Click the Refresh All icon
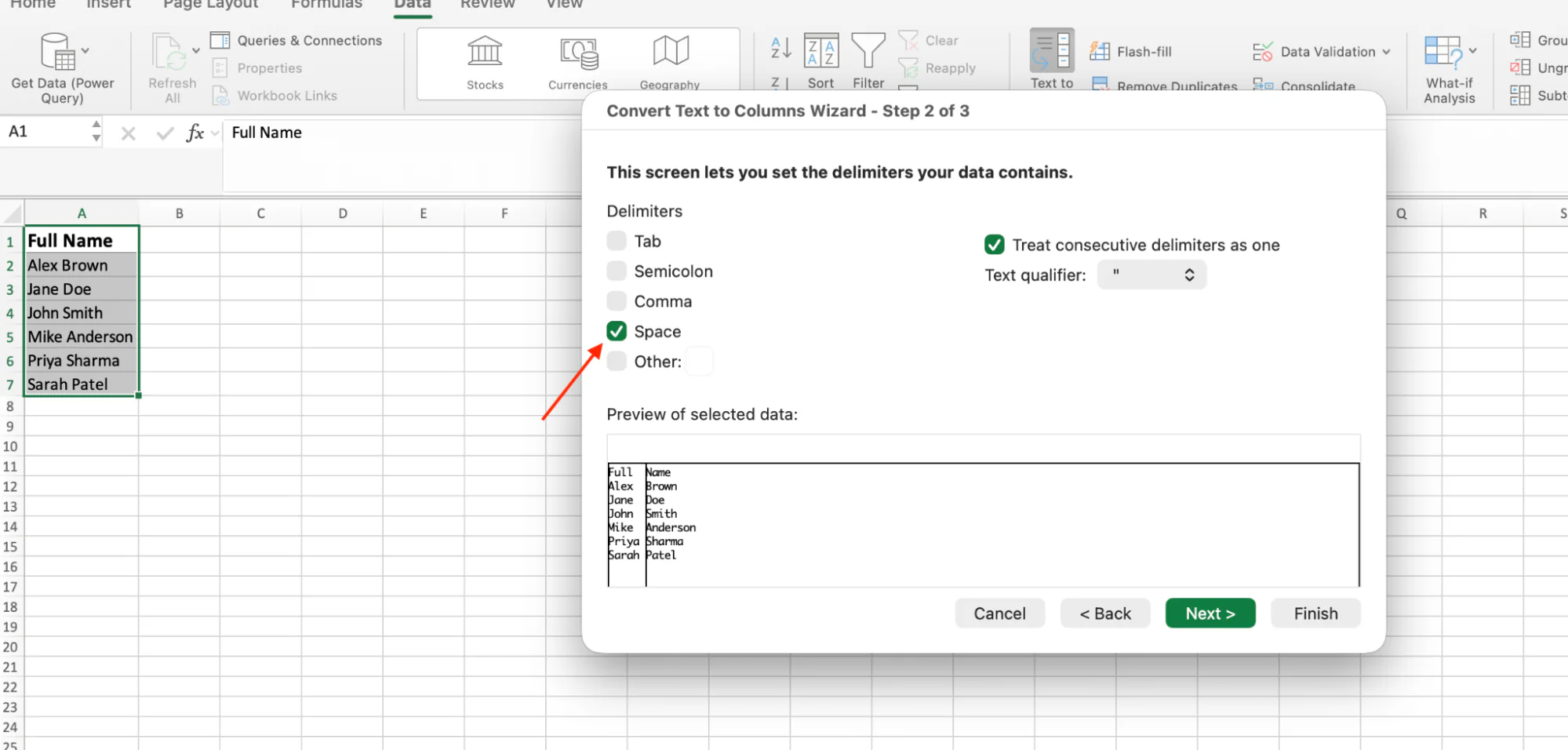The width and height of the screenshot is (1568, 750). [x=169, y=52]
